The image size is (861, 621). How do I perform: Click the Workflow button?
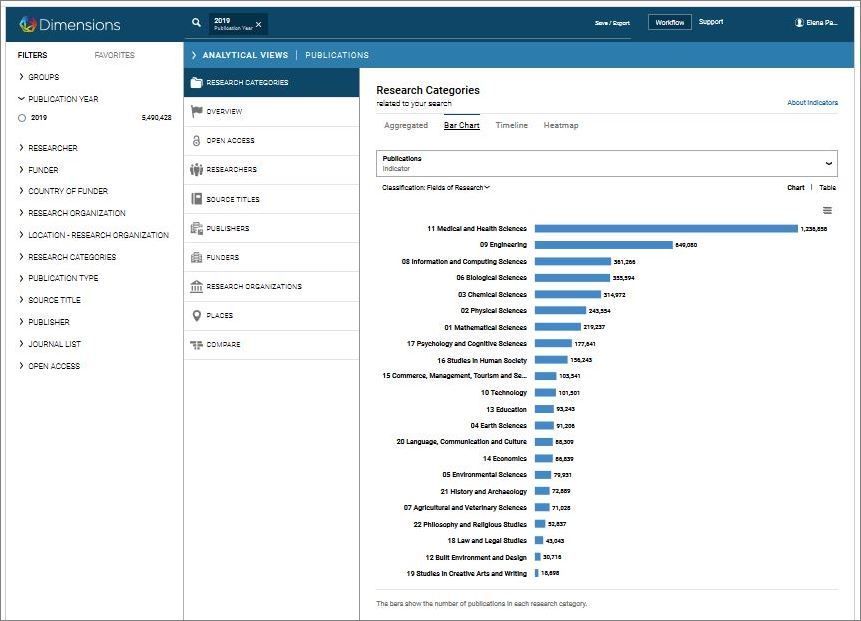[x=669, y=23]
